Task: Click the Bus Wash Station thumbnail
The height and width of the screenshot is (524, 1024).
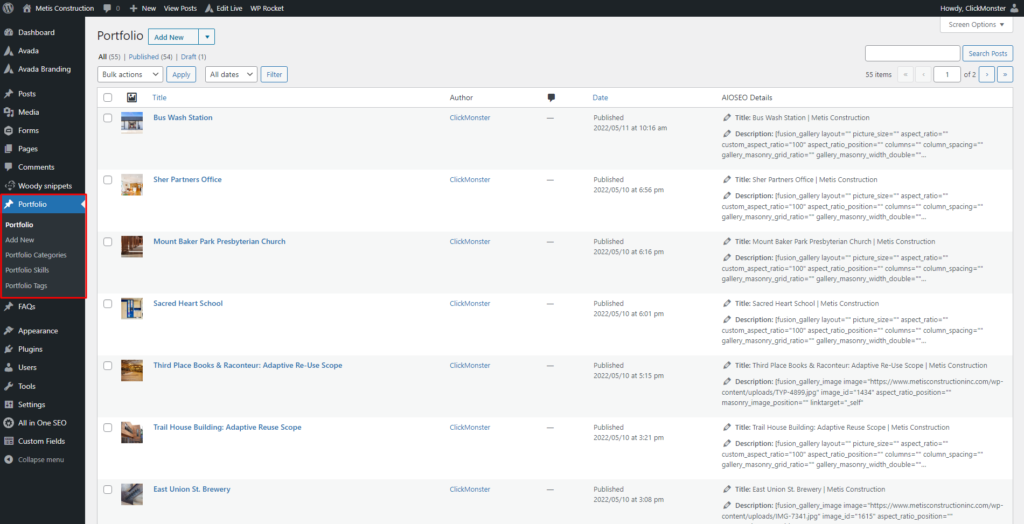Action: click(132, 123)
